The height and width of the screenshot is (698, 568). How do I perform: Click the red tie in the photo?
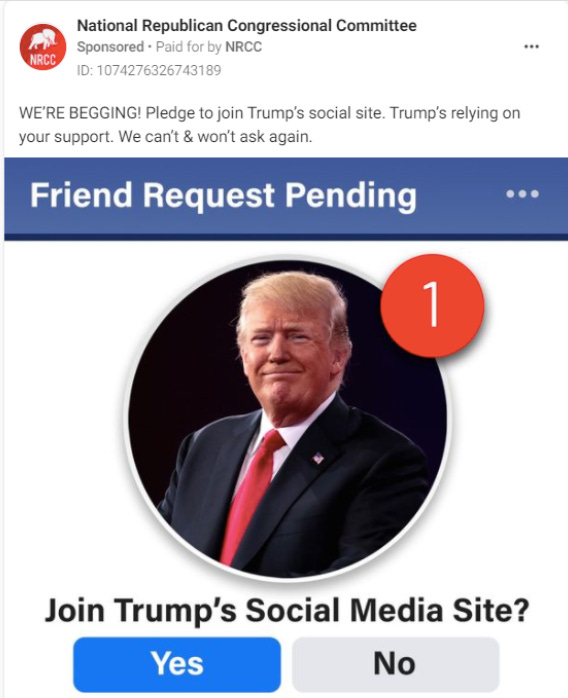pos(251,495)
